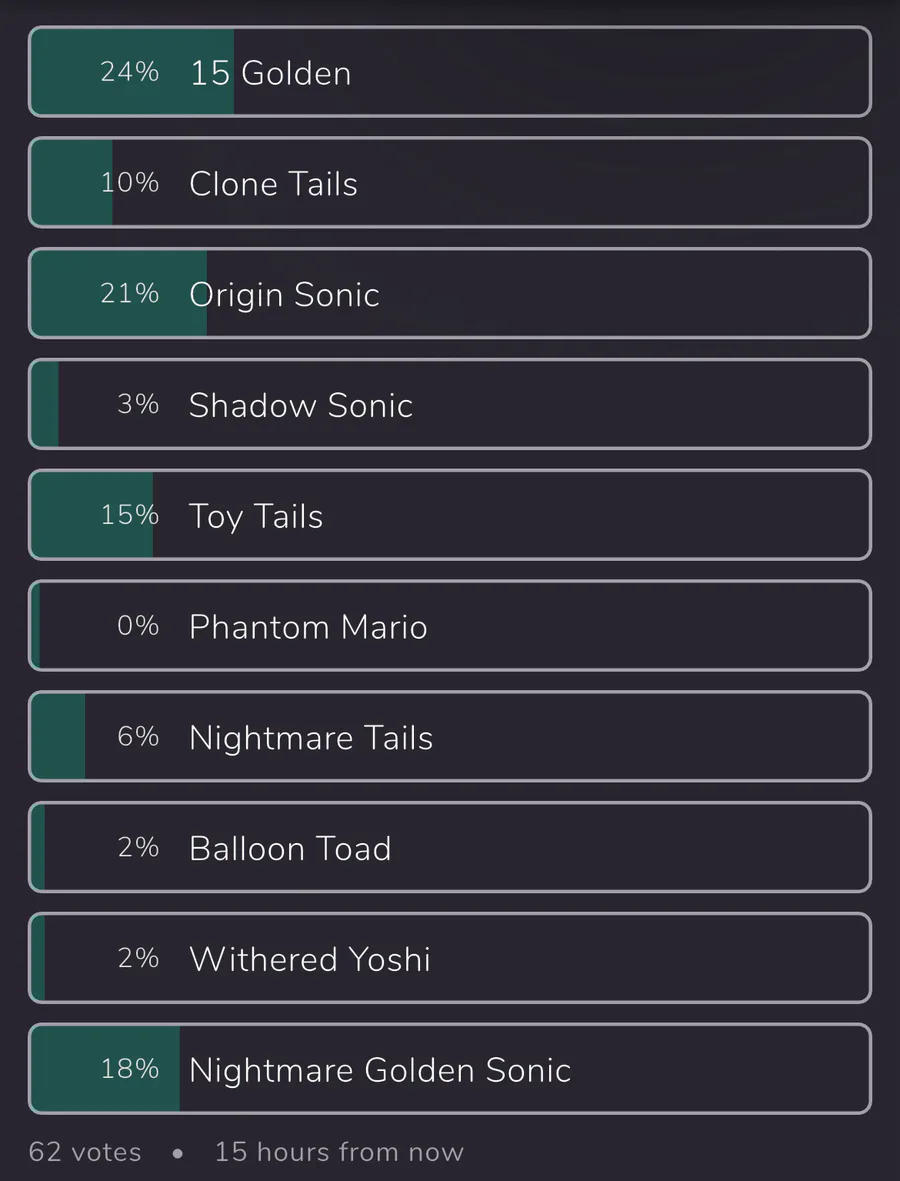Image resolution: width=900 pixels, height=1181 pixels.
Task: Click the 0% result percentage
Action: [138, 626]
